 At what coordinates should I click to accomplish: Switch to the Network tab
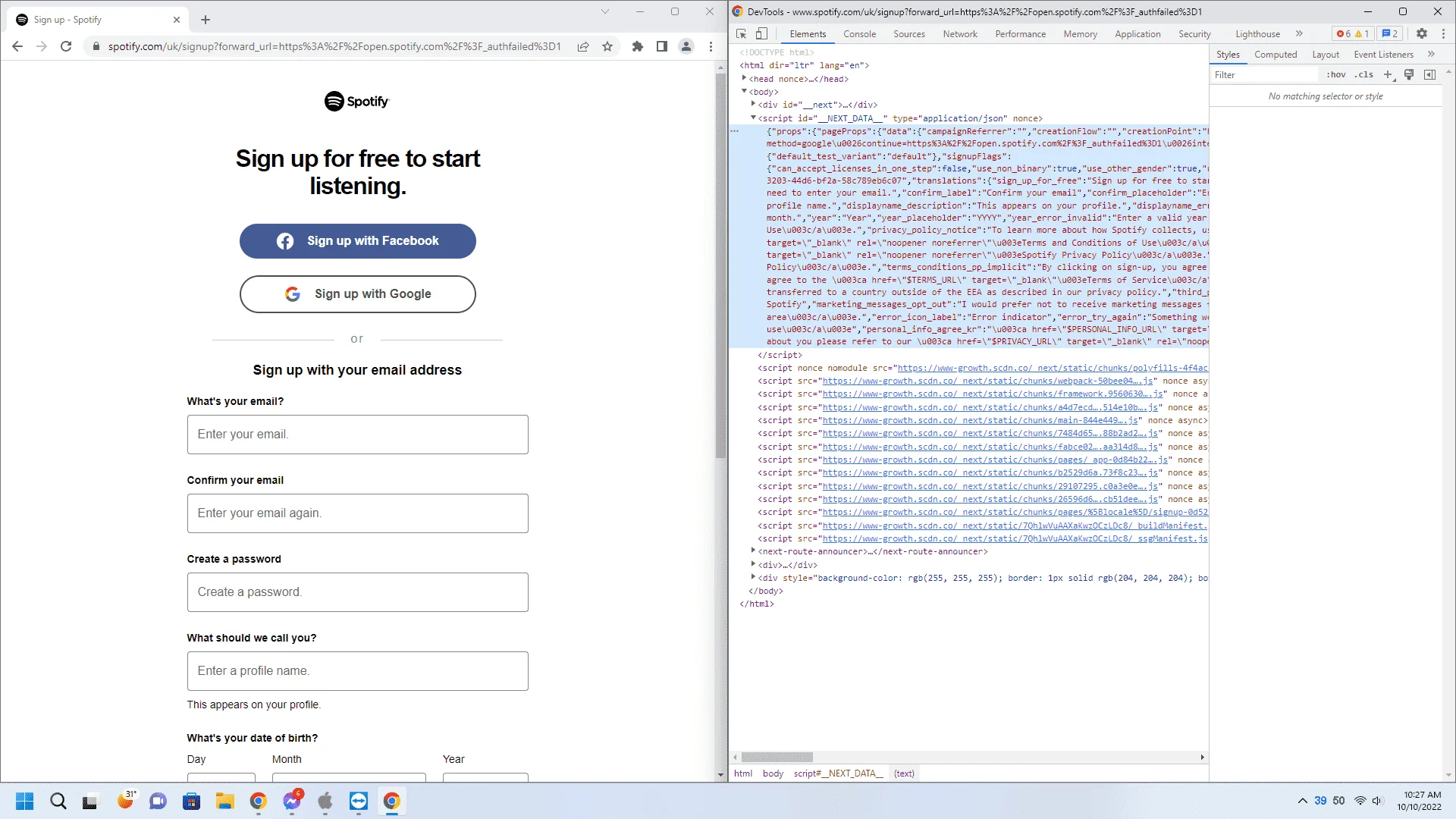coord(960,34)
